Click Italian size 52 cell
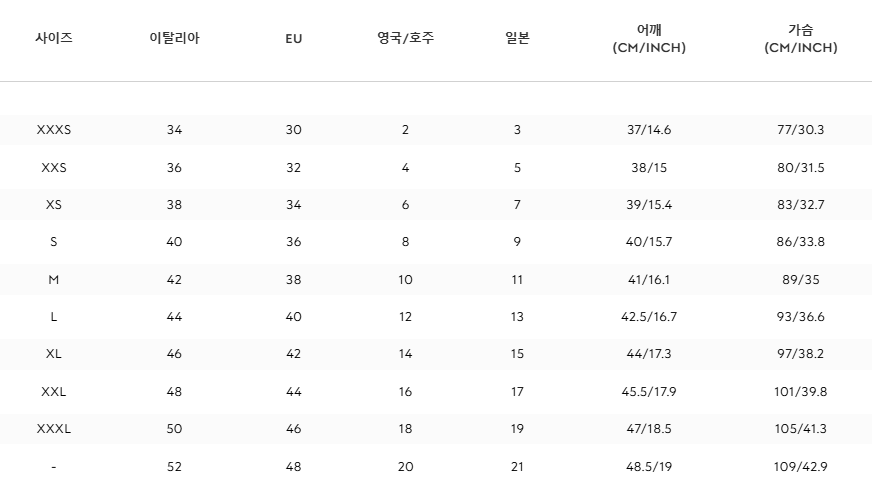Screen dimensions: 872x483 tap(174, 467)
